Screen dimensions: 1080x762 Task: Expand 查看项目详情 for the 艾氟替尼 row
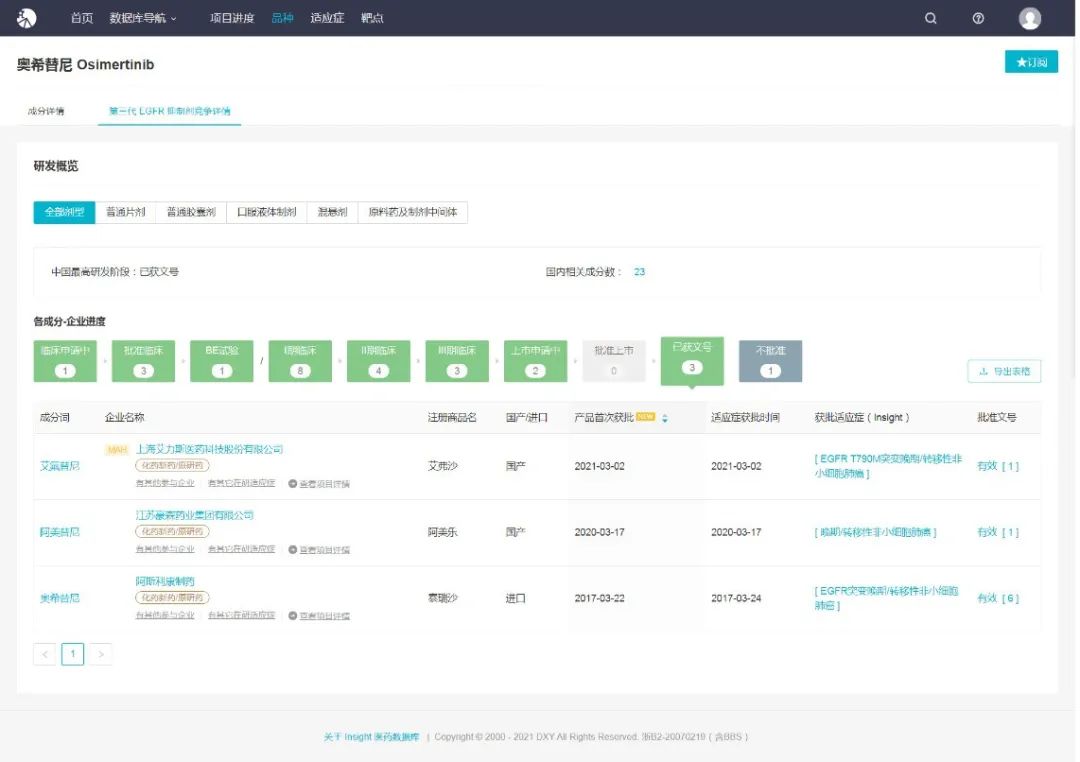tap(319, 484)
